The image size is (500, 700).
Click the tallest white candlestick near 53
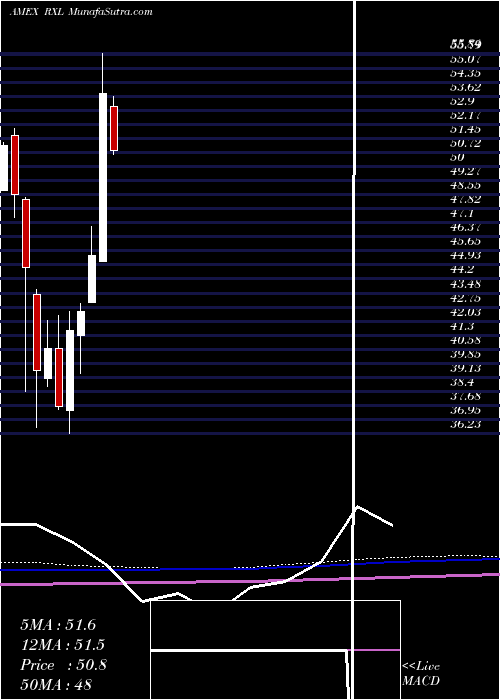tap(103, 177)
